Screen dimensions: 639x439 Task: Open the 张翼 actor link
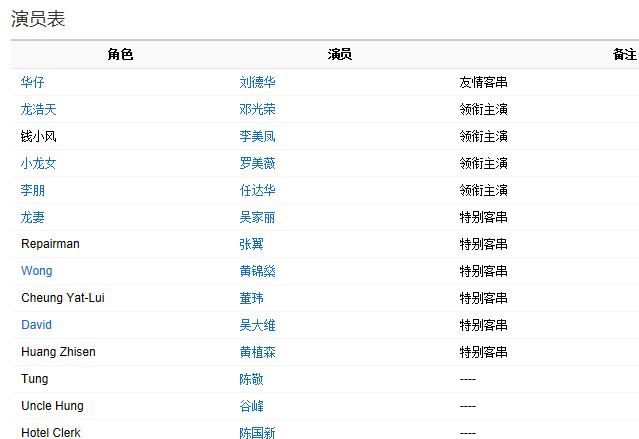(251, 244)
